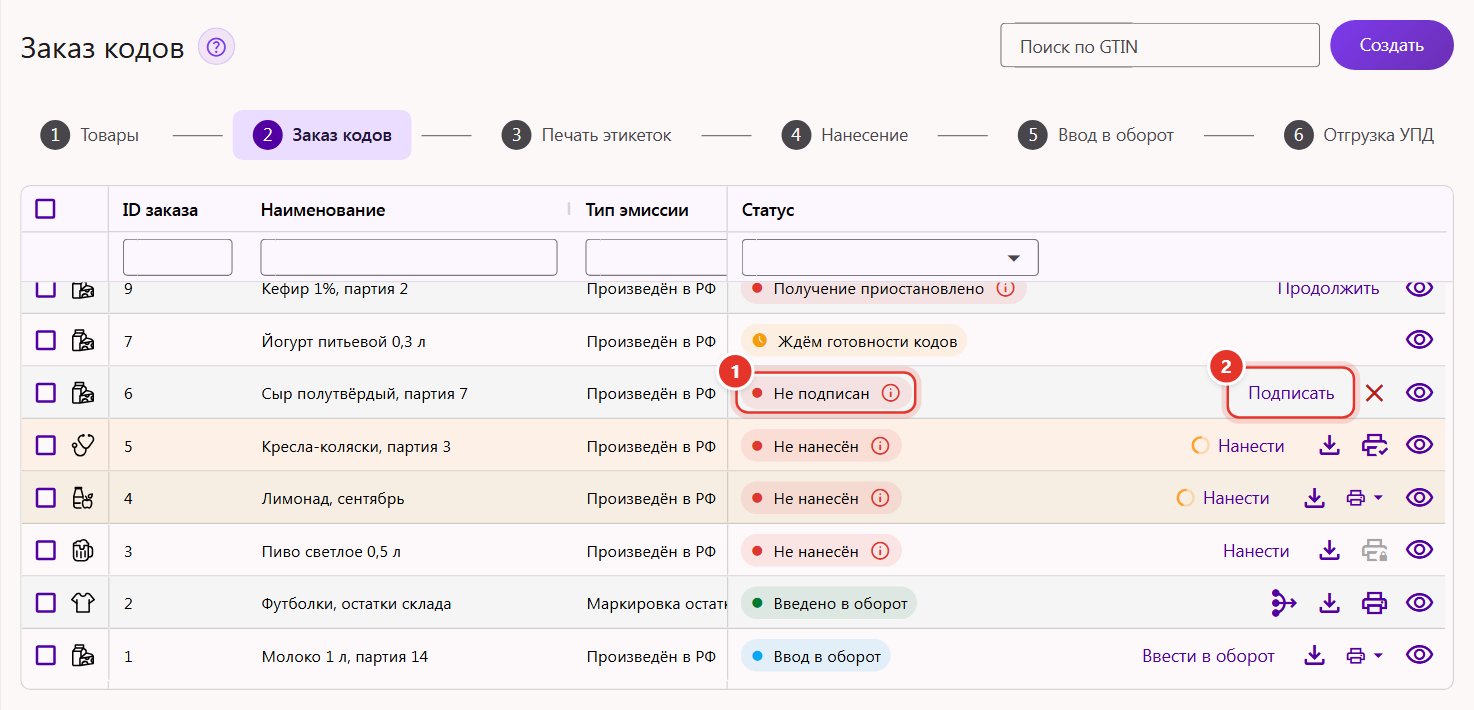Select the checkbox for order 7
The image size is (1474, 710).
[45, 341]
